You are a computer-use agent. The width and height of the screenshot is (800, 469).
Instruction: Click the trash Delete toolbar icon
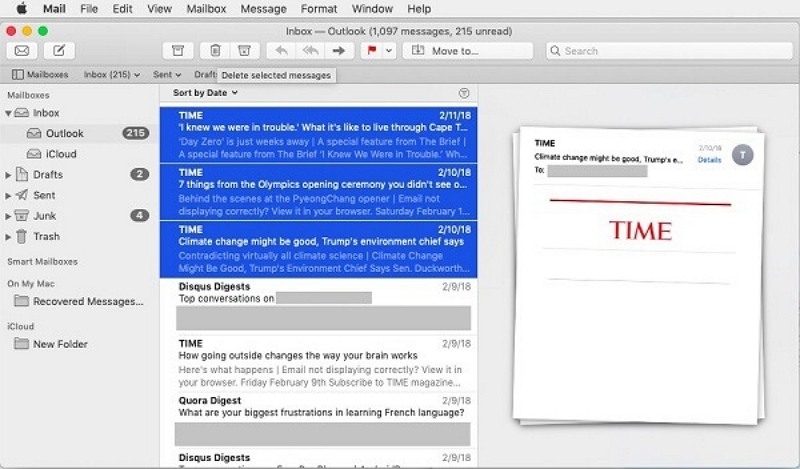[215, 51]
